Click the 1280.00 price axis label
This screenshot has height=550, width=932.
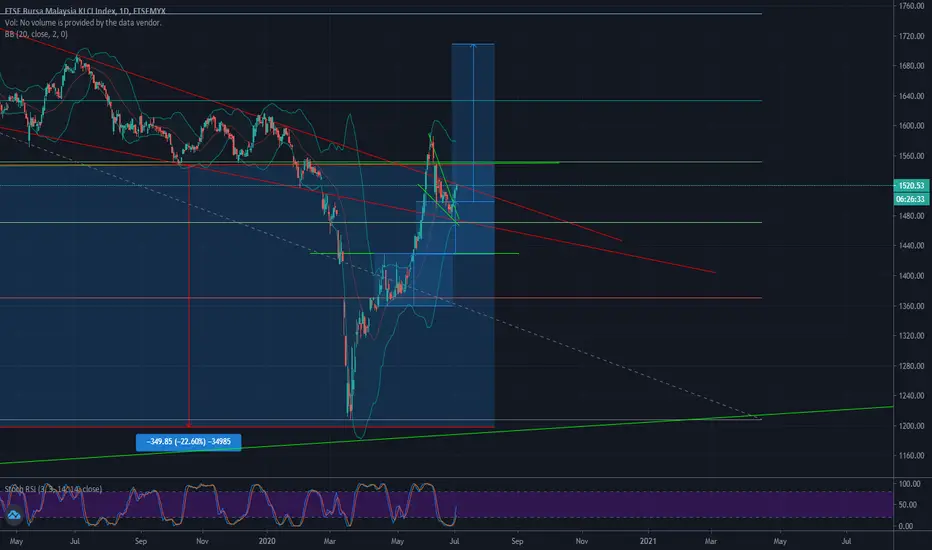coord(912,366)
